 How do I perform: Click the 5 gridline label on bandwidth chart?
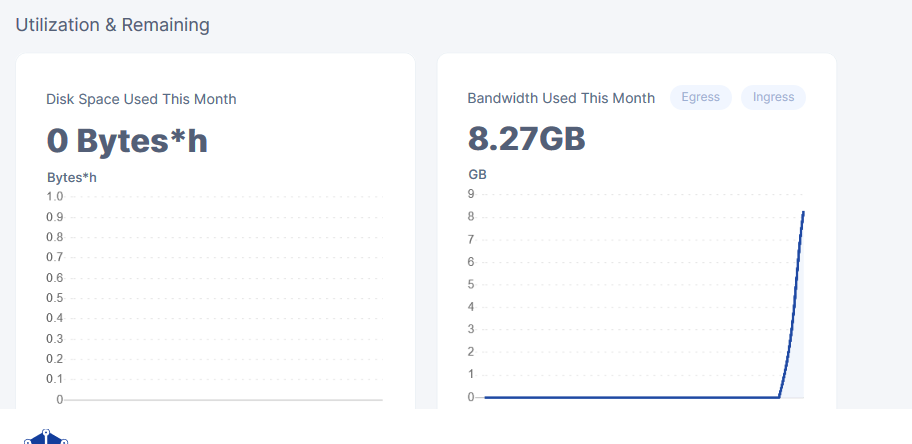pyautogui.click(x=471, y=284)
